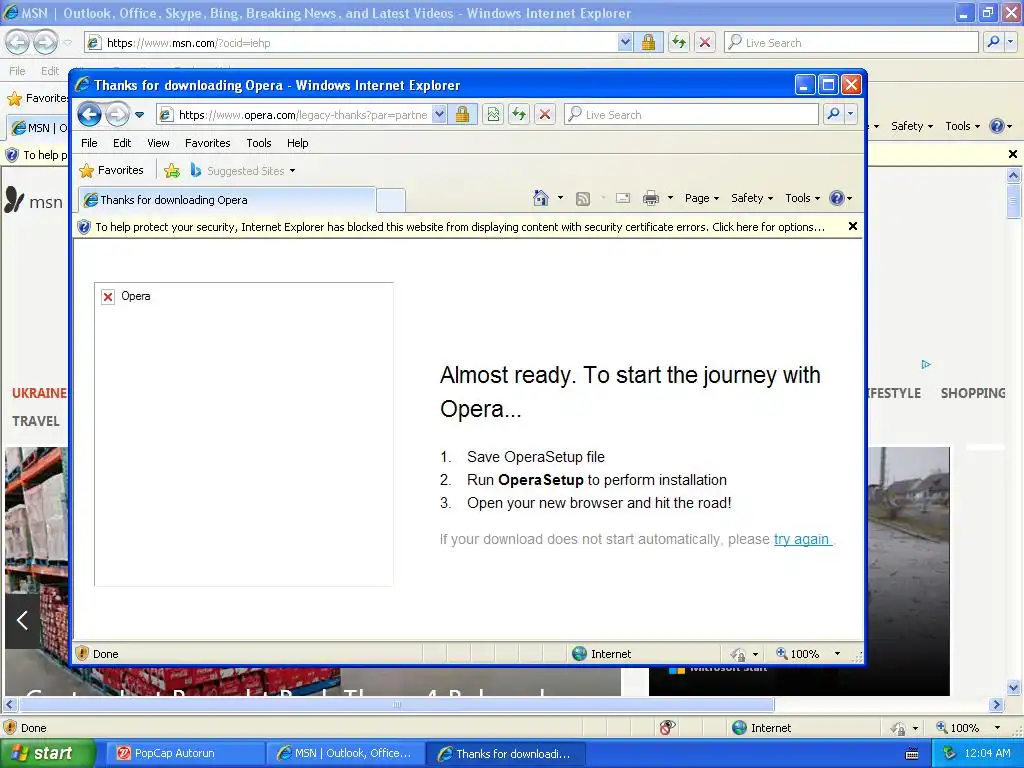Click Live Search box in MSN window
1024x768 pixels.
click(x=851, y=43)
